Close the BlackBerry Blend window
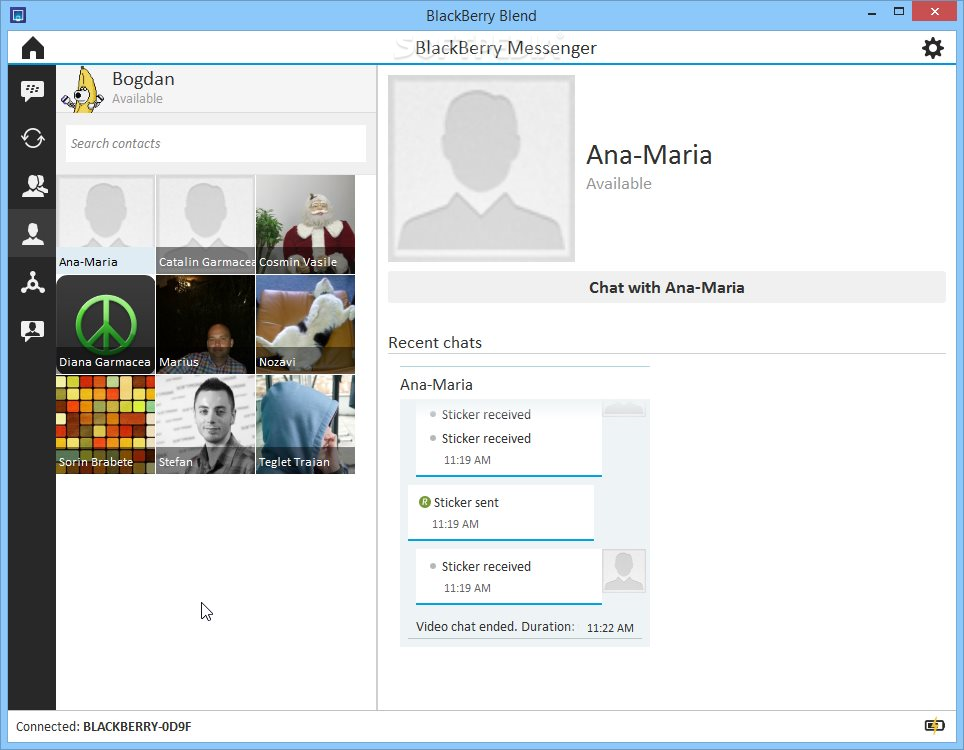 pyautogui.click(x=934, y=12)
